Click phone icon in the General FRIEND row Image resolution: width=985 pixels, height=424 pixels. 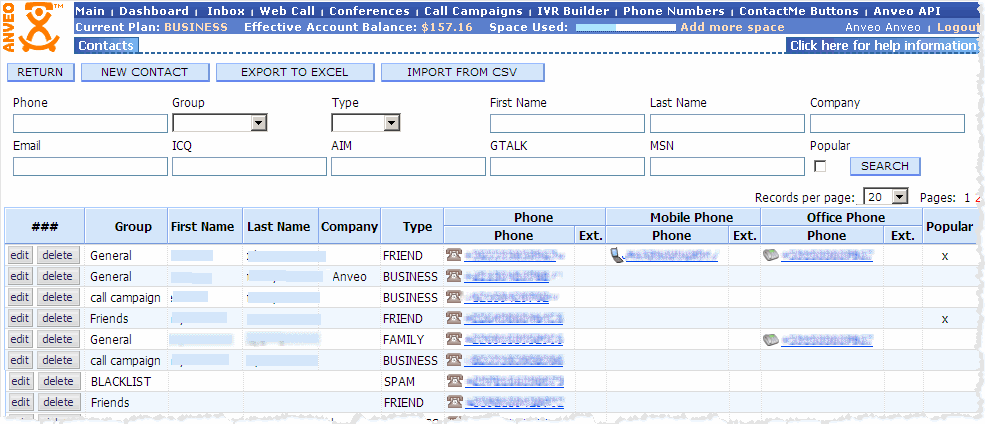[454, 255]
